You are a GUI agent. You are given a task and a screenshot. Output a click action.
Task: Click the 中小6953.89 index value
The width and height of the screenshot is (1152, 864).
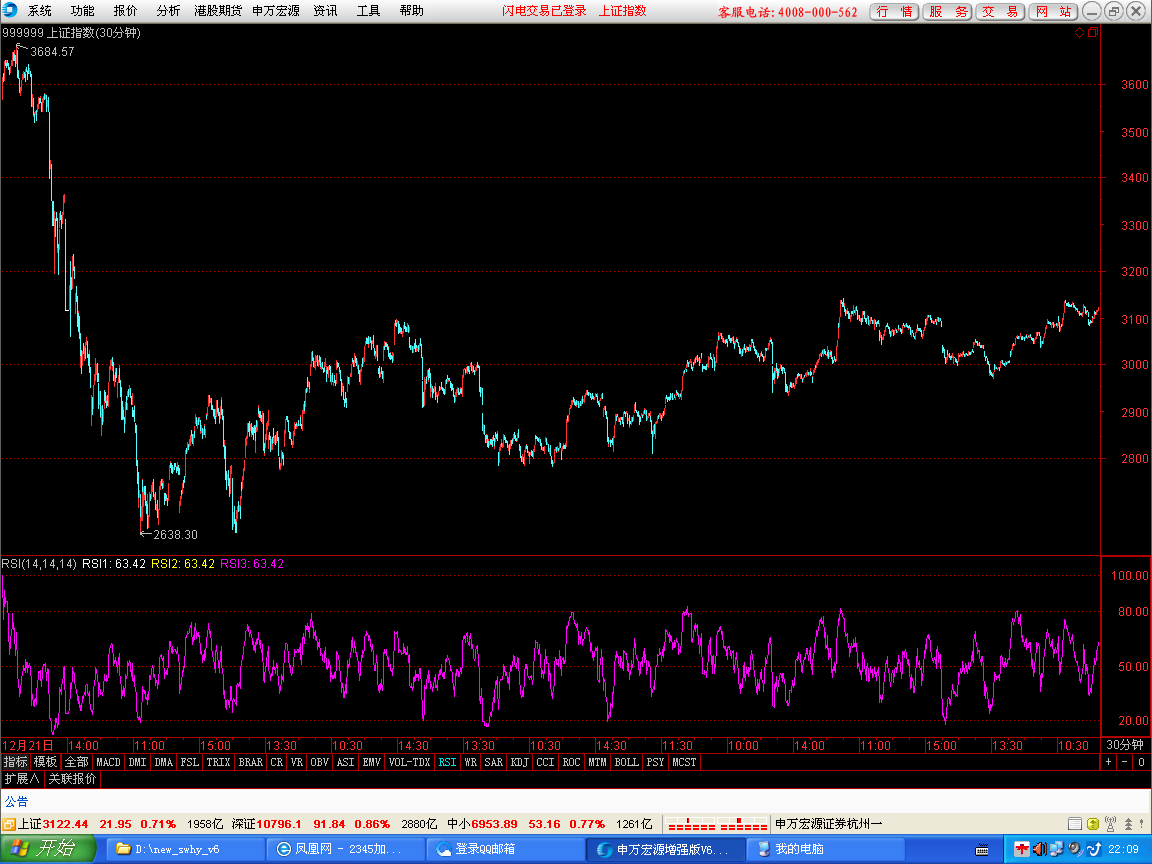[482, 824]
